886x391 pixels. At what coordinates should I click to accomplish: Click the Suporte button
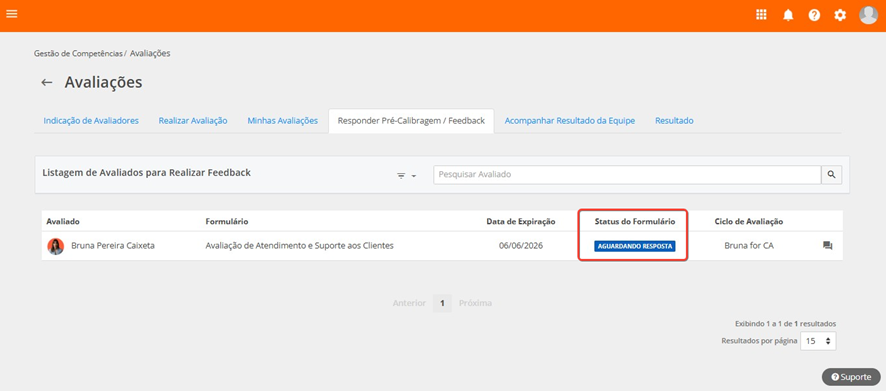(851, 377)
